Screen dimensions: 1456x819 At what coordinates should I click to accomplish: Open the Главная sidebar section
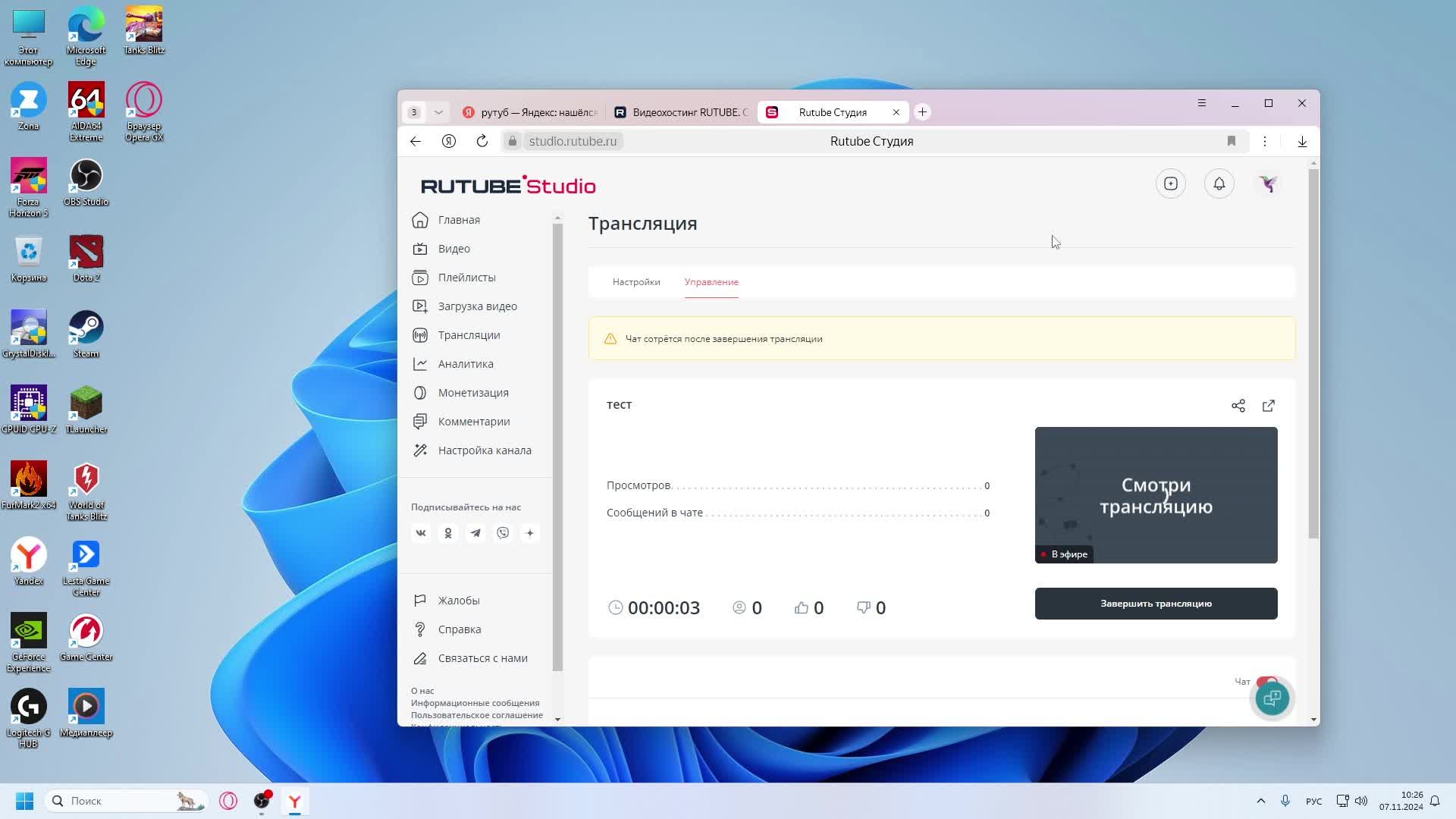pos(446,220)
